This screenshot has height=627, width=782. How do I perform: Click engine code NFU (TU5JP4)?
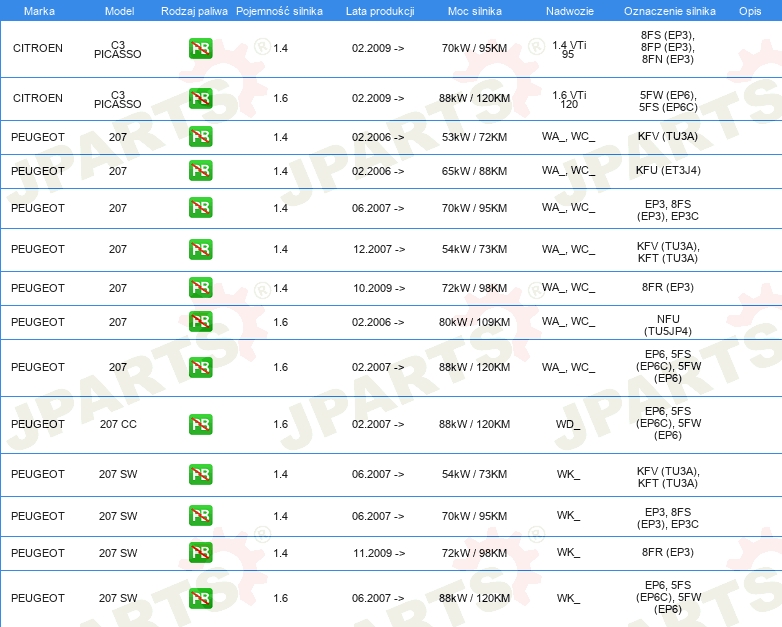[x=668, y=325]
